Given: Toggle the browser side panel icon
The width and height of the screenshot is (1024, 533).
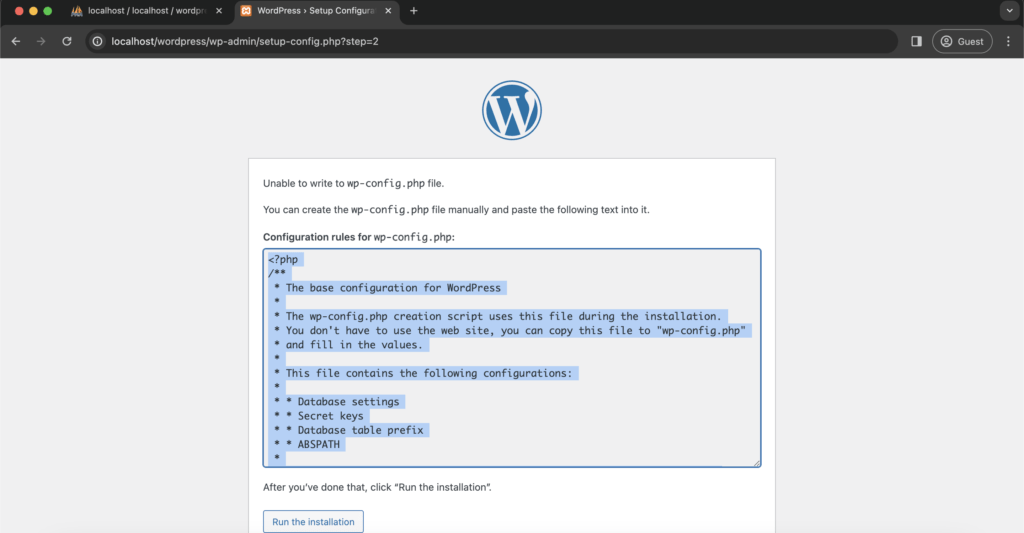Looking at the screenshot, I should coord(916,41).
